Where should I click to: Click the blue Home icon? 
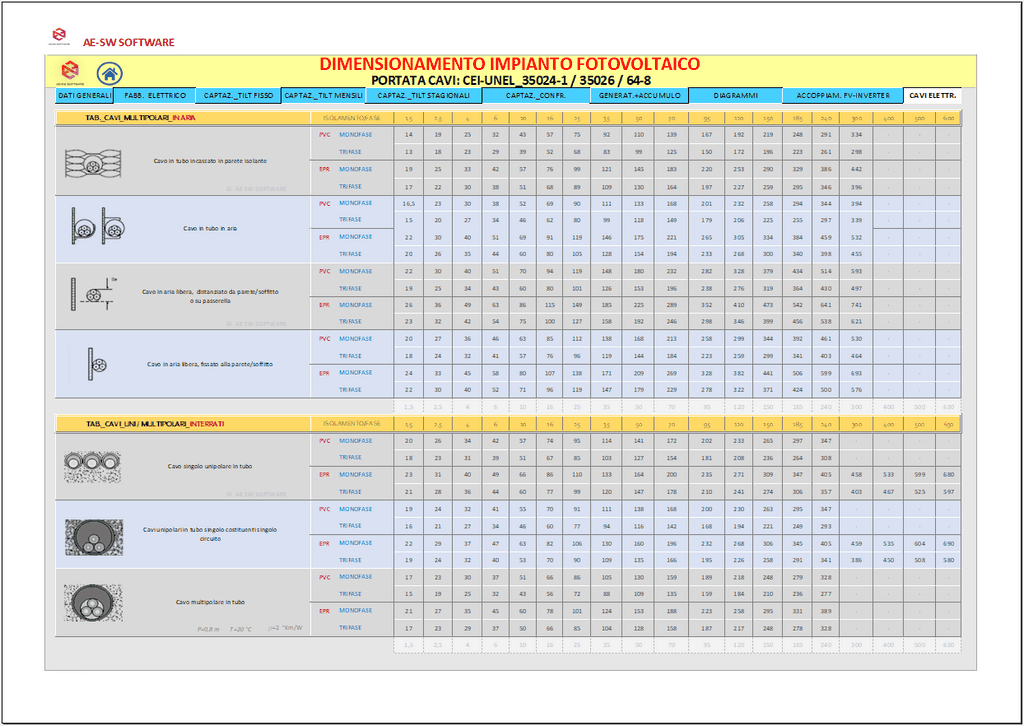click(x=109, y=73)
